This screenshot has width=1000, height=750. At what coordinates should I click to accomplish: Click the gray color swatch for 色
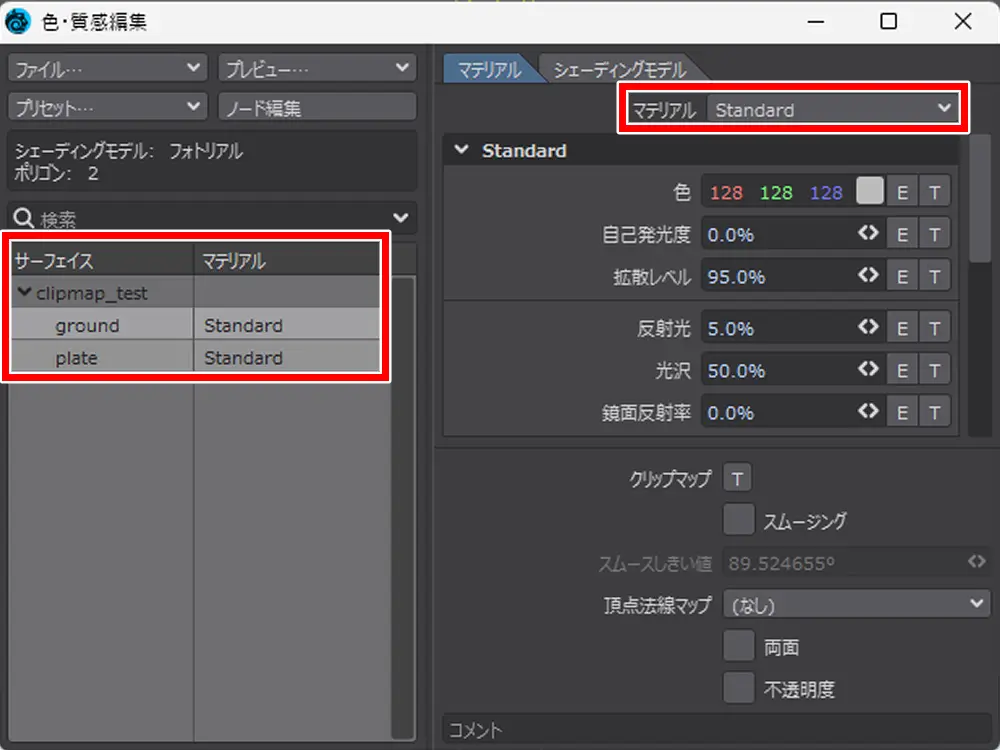[870, 192]
